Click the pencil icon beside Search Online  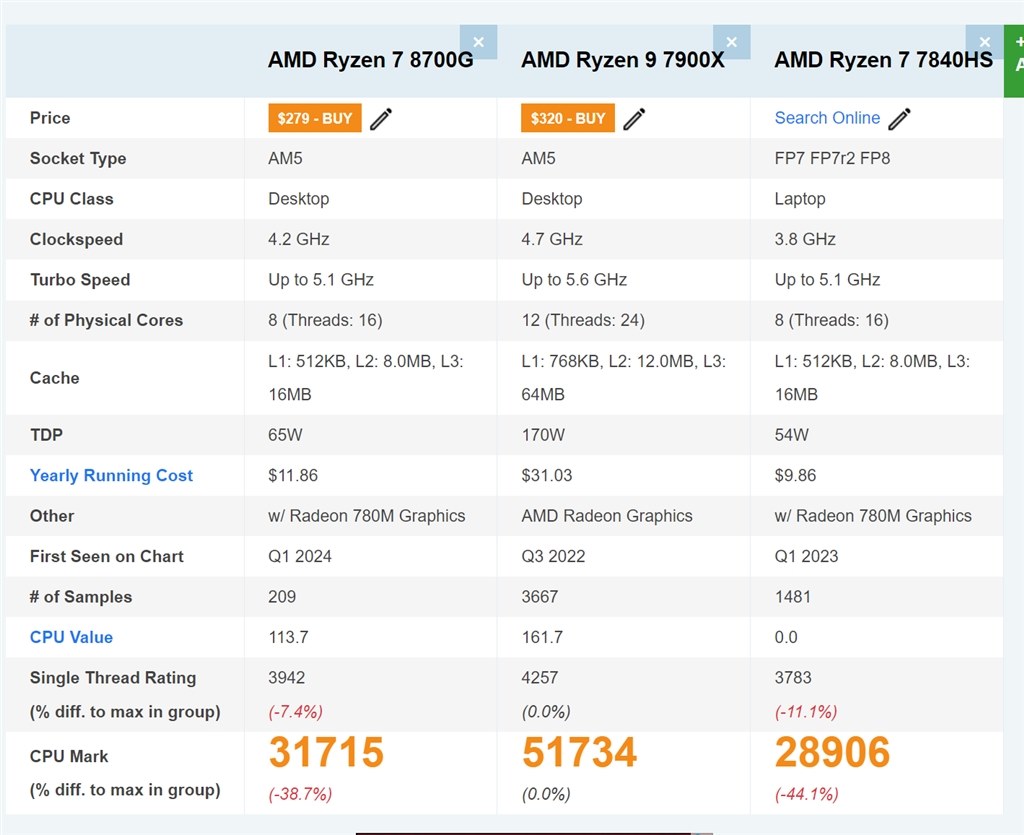899,118
